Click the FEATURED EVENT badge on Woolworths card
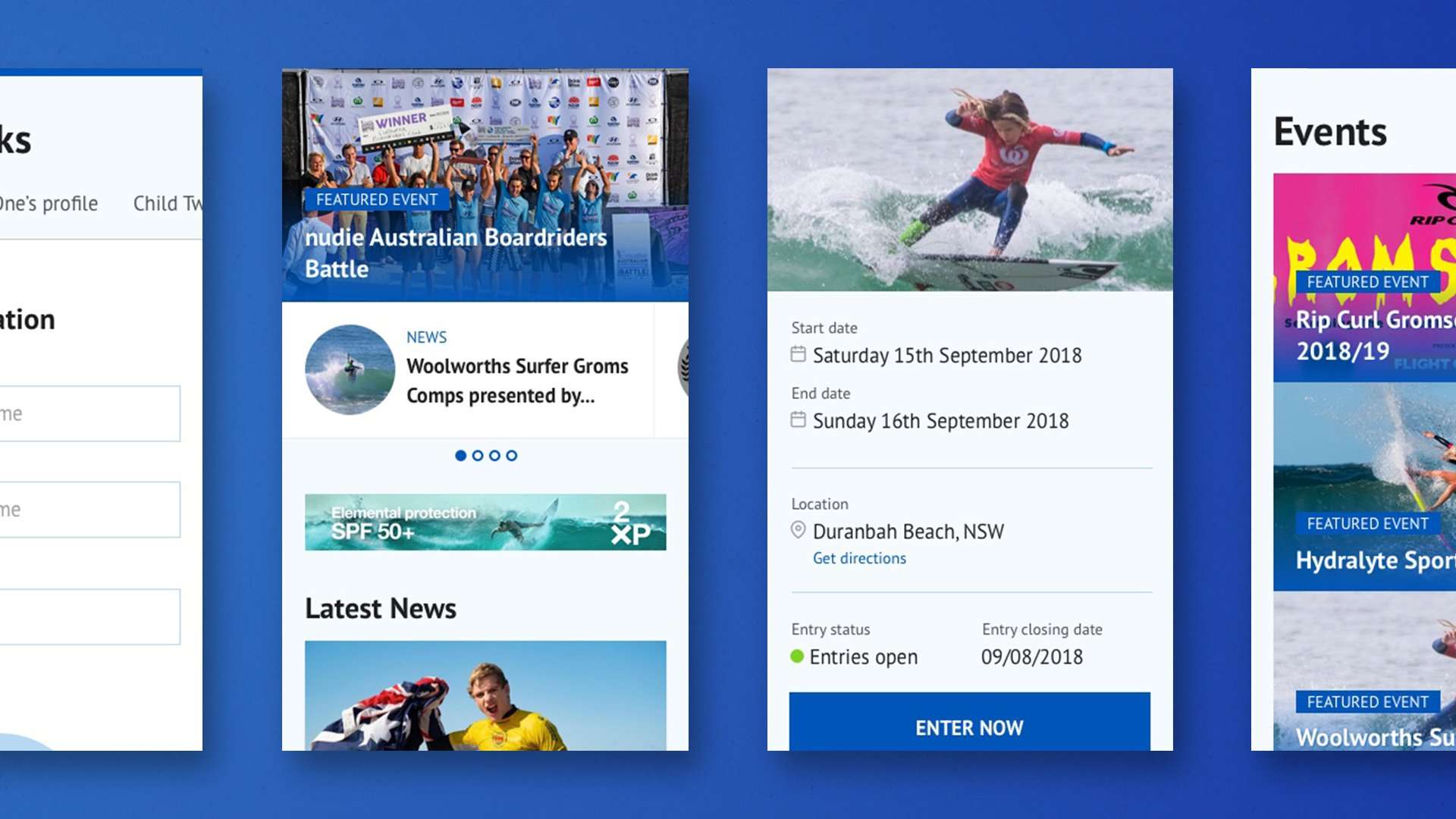Image resolution: width=1456 pixels, height=819 pixels. pyautogui.click(x=1367, y=702)
